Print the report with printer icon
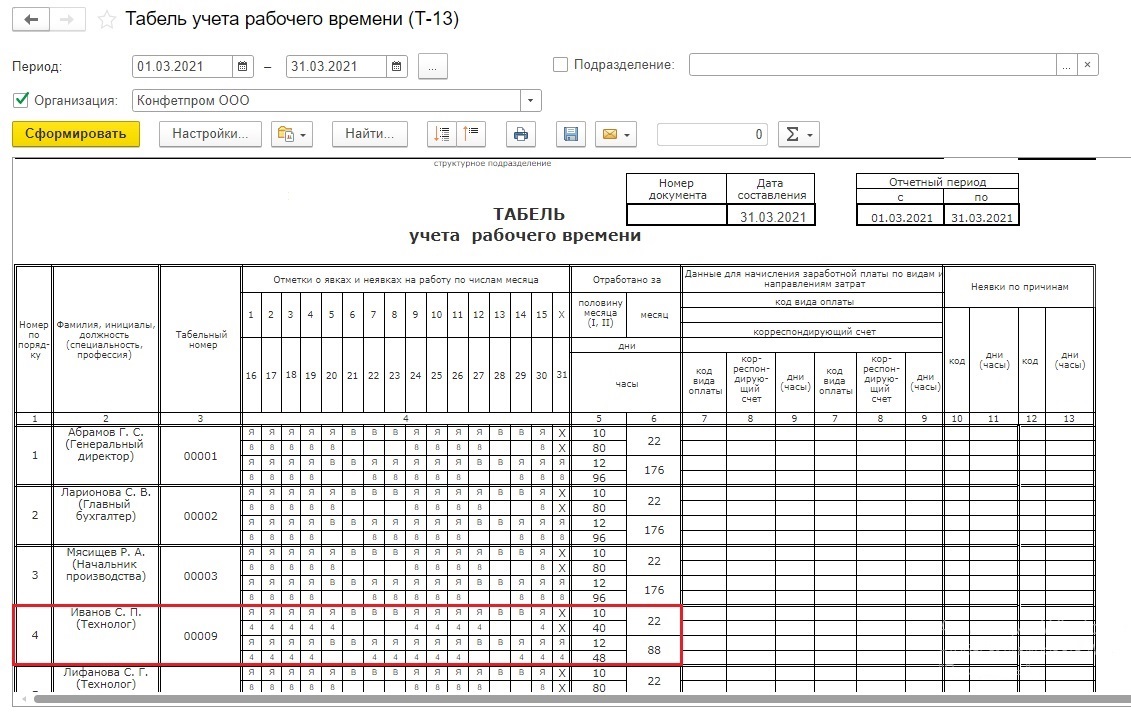The height and width of the screenshot is (713, 1131). pos(521,134)
